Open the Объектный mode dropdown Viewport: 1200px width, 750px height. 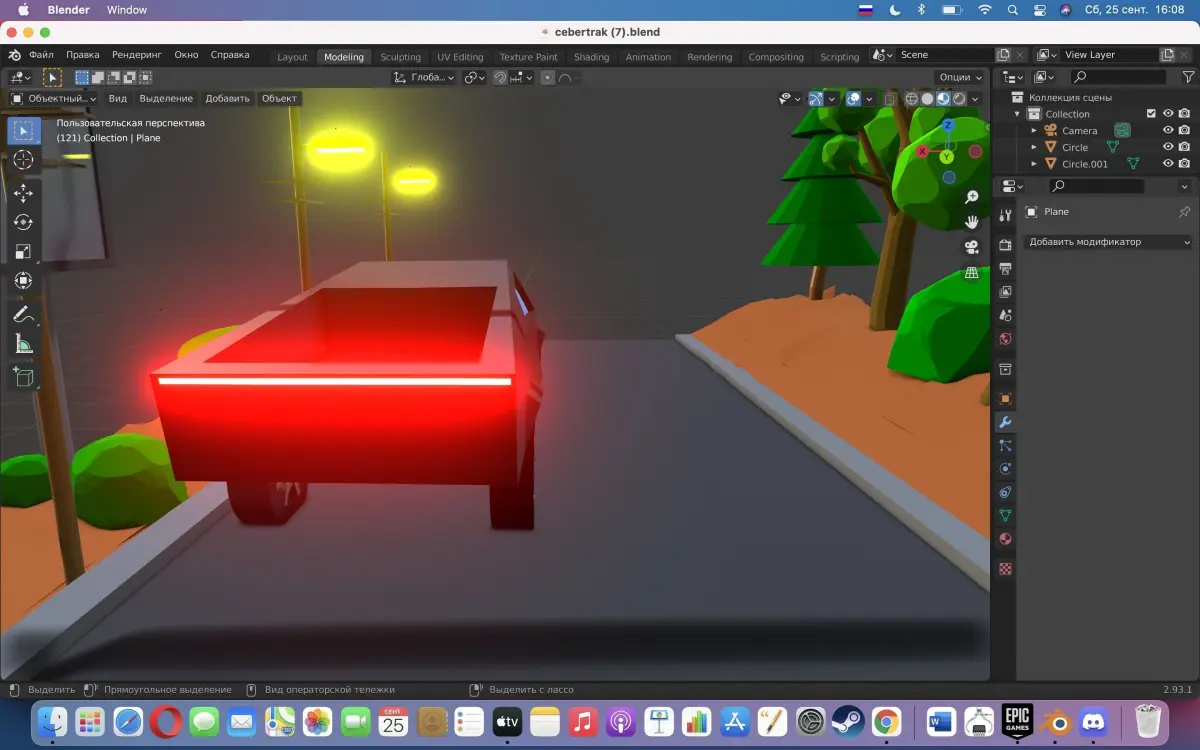tap(54, 98)
